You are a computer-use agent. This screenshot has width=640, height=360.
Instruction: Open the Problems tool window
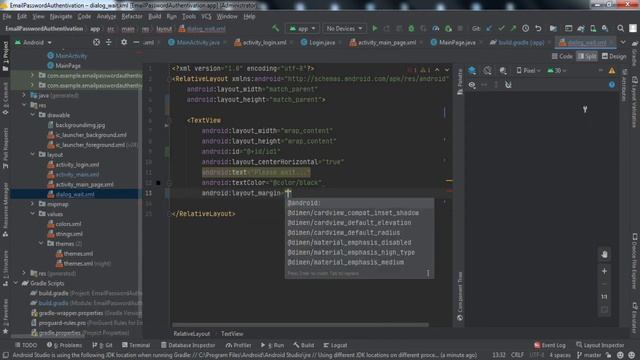[x=64, y=345]
